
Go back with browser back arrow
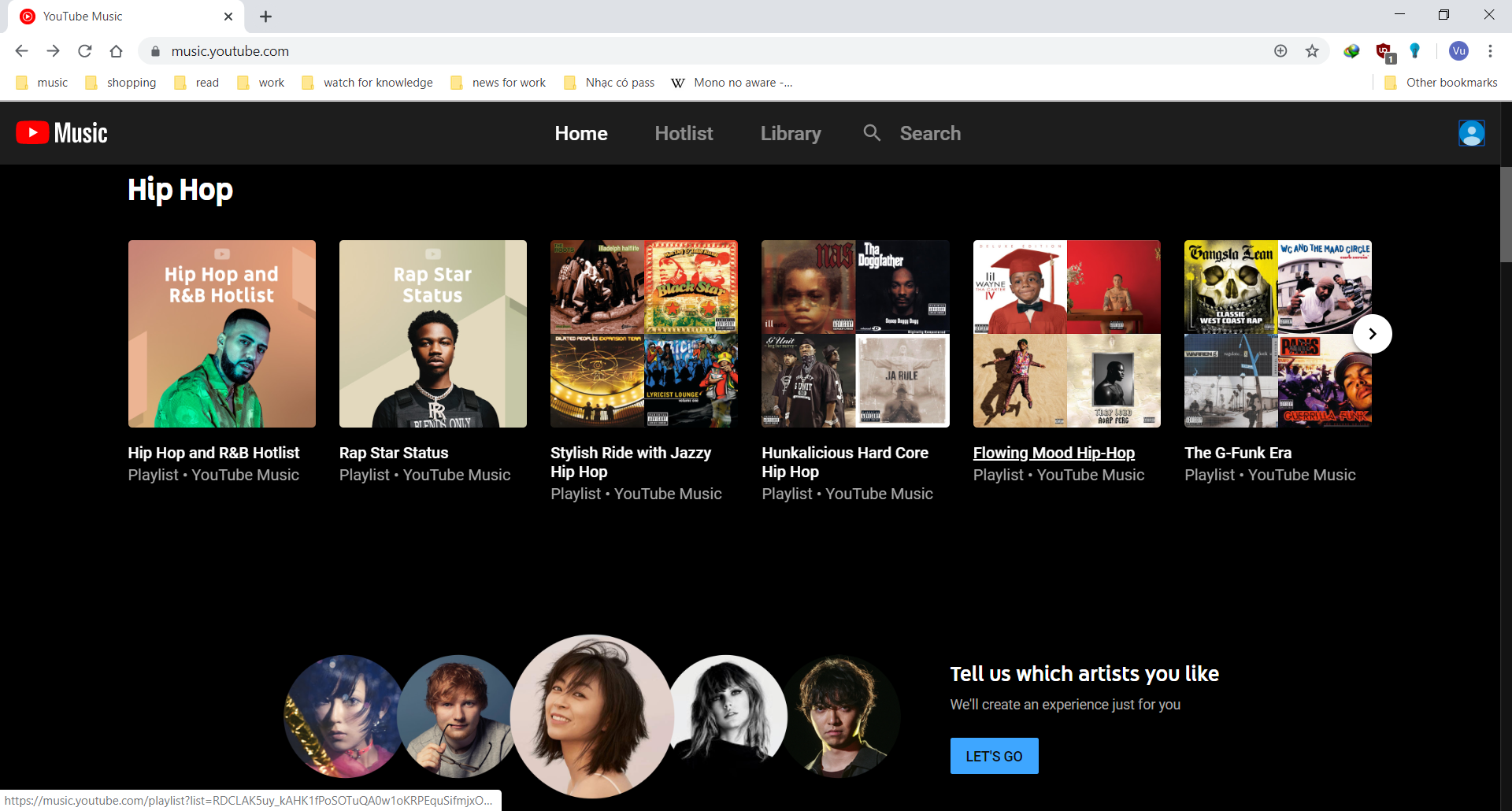tap(21, 51)
